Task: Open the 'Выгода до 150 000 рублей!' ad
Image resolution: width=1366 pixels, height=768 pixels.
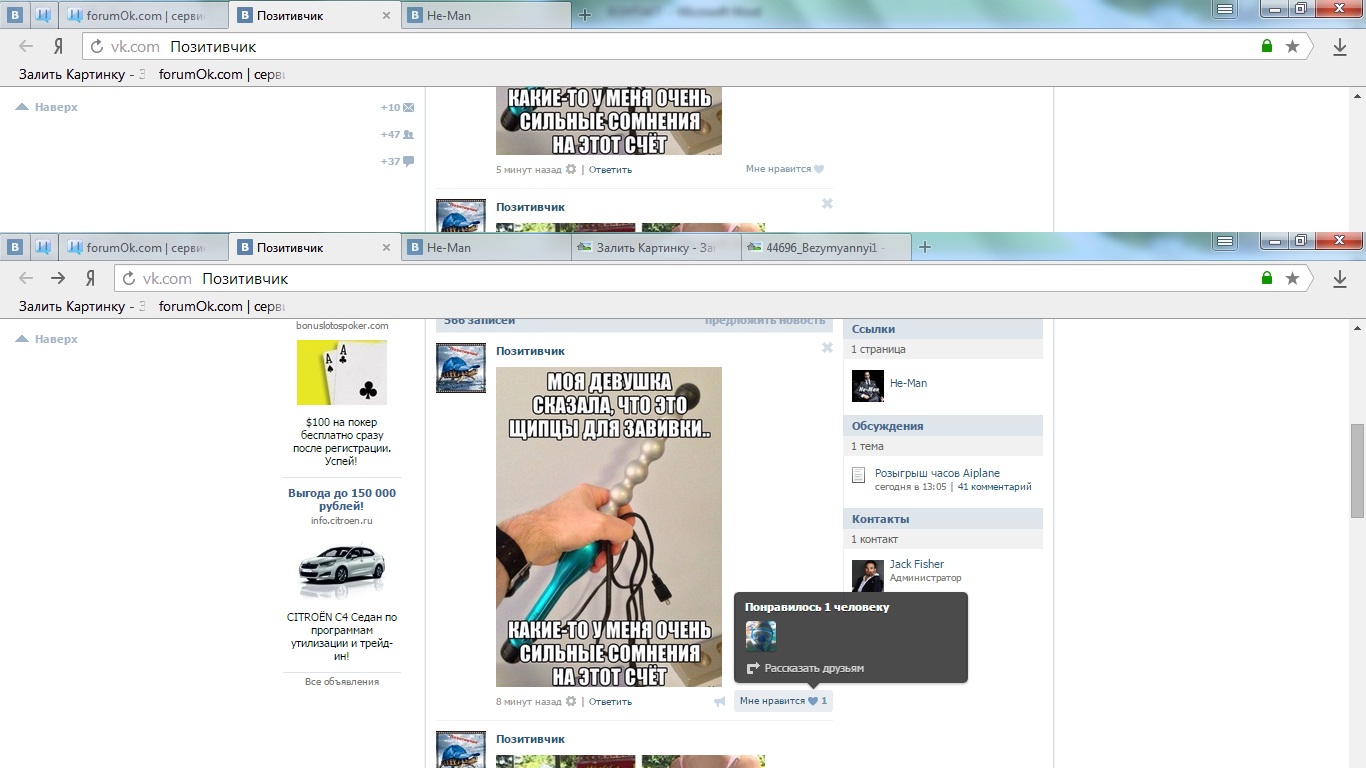Action: pyautogui.click(x=342, y=499)
